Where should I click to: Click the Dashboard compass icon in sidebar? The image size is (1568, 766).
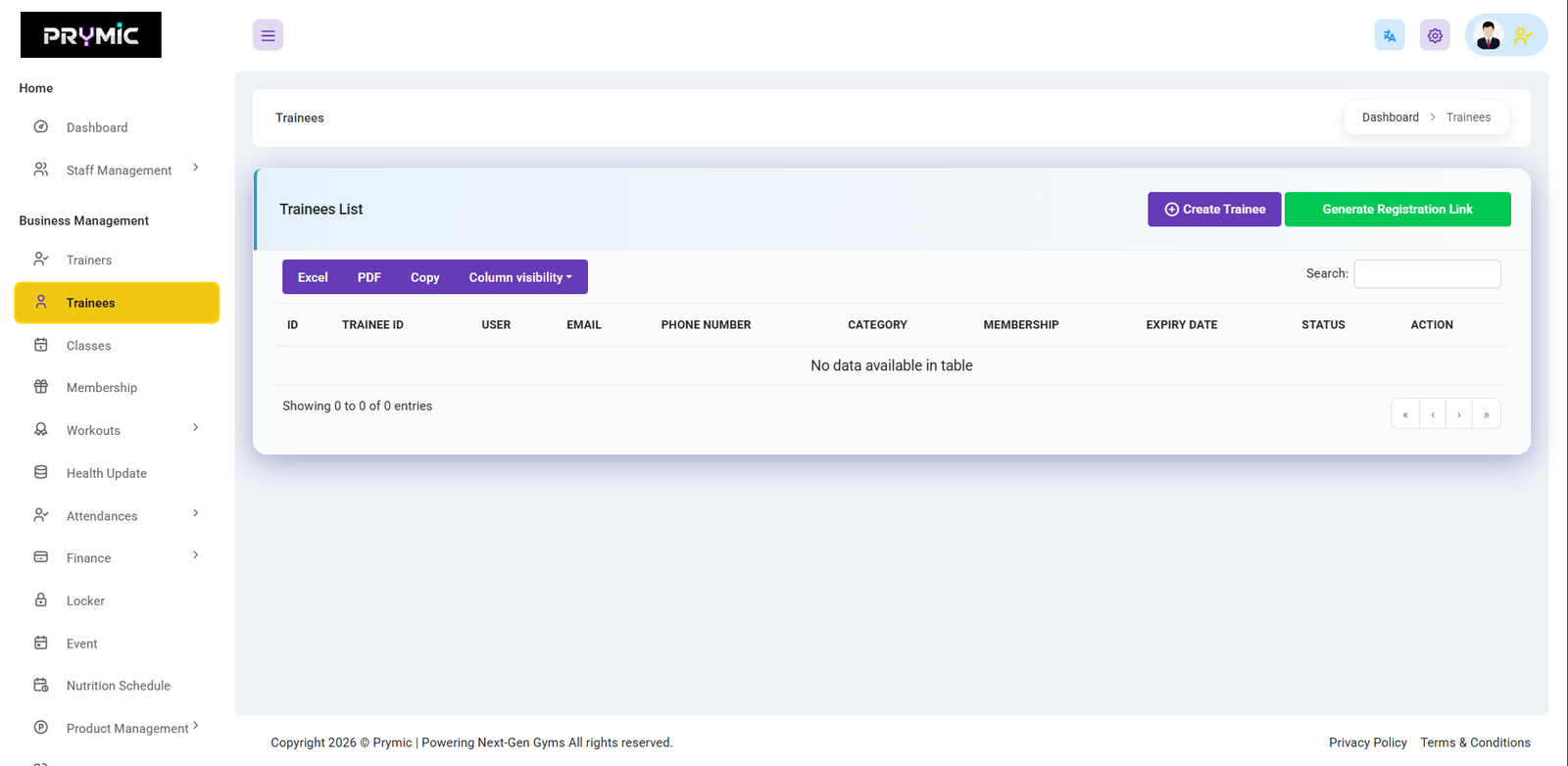click(41, 126)
